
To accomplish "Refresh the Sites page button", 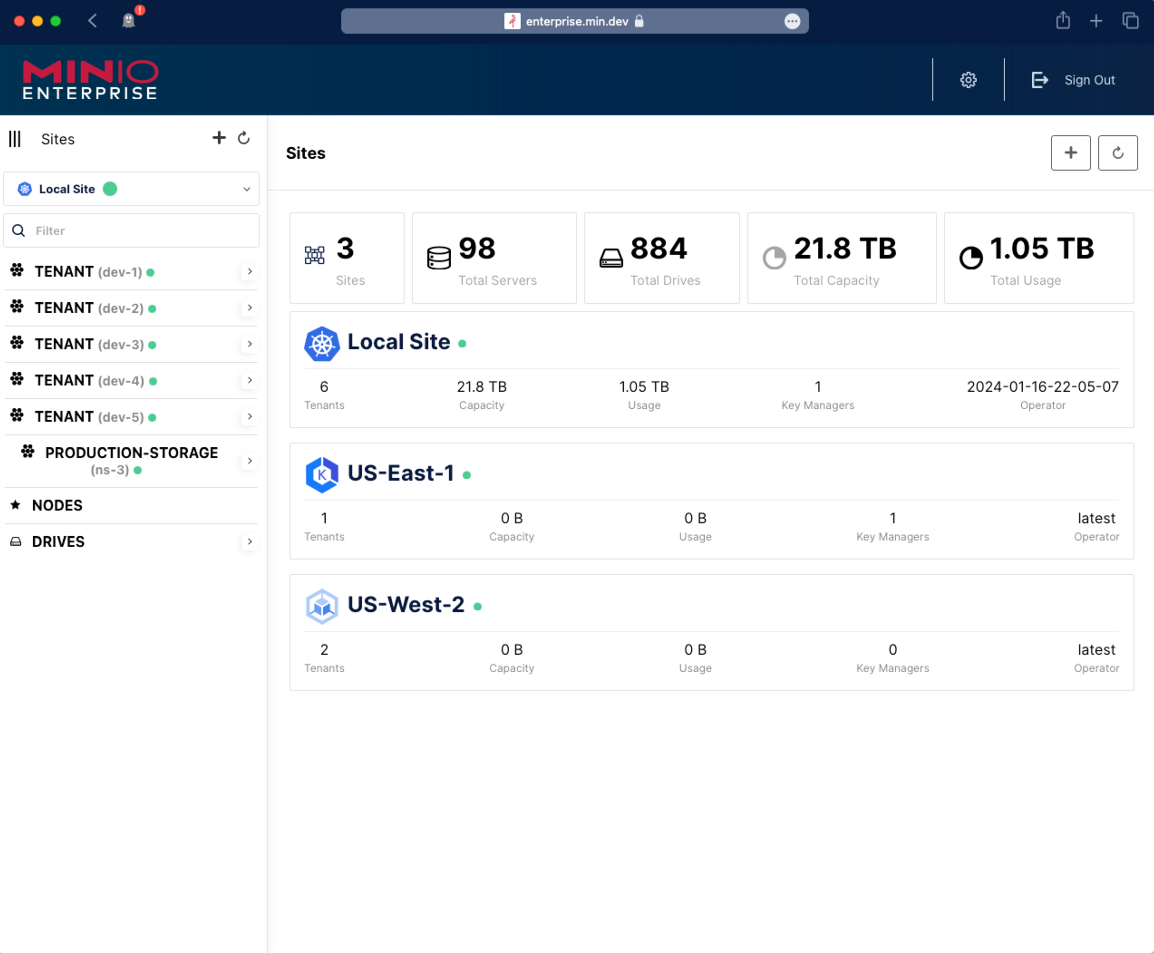I will click(x=1117, y=153).
